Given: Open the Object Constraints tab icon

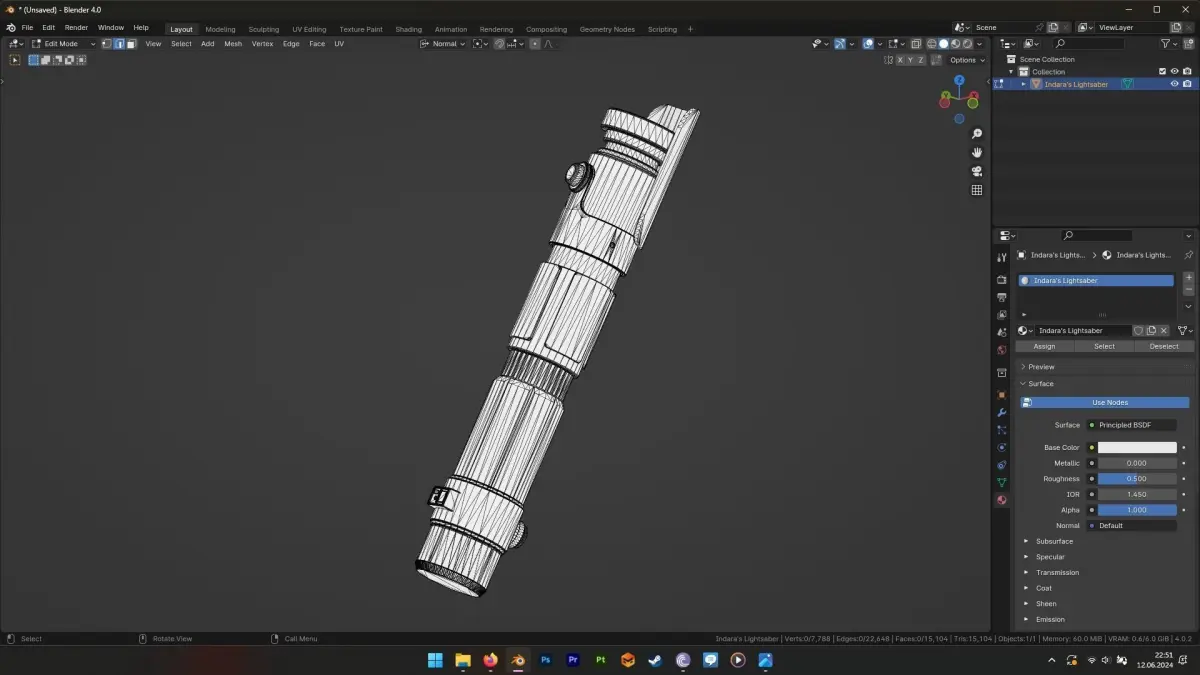Looking at the screenshot, I should 1001,465.
